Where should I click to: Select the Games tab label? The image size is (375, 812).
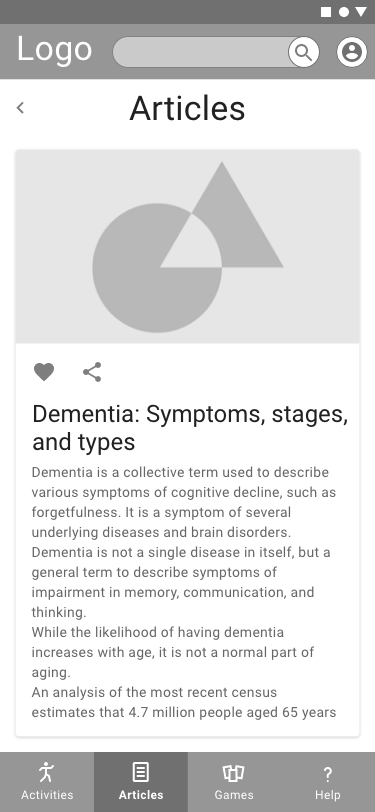tap(234, 795)
